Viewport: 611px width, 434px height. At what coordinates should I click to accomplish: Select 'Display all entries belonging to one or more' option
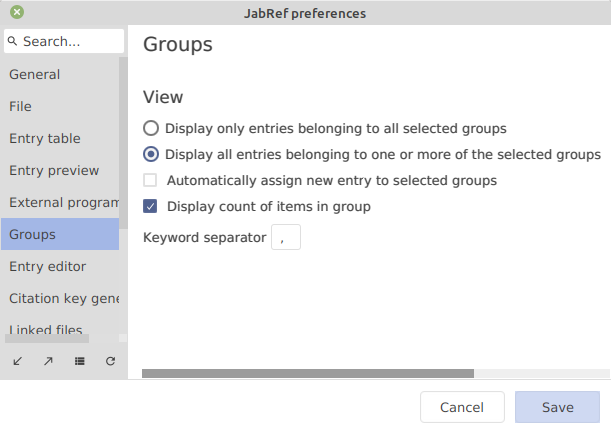[x=151, y=154]
